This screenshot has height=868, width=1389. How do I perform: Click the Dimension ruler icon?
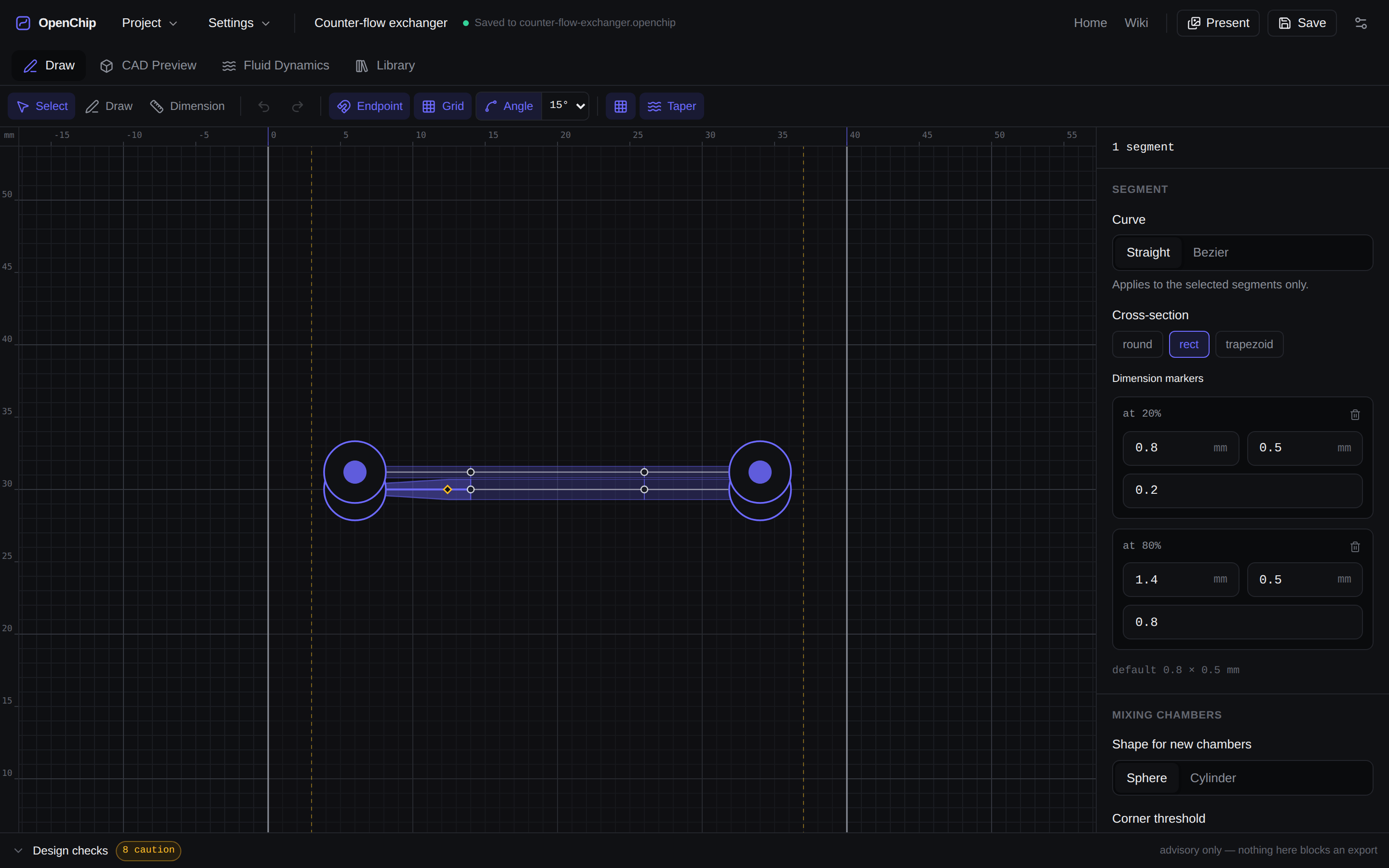157,107
